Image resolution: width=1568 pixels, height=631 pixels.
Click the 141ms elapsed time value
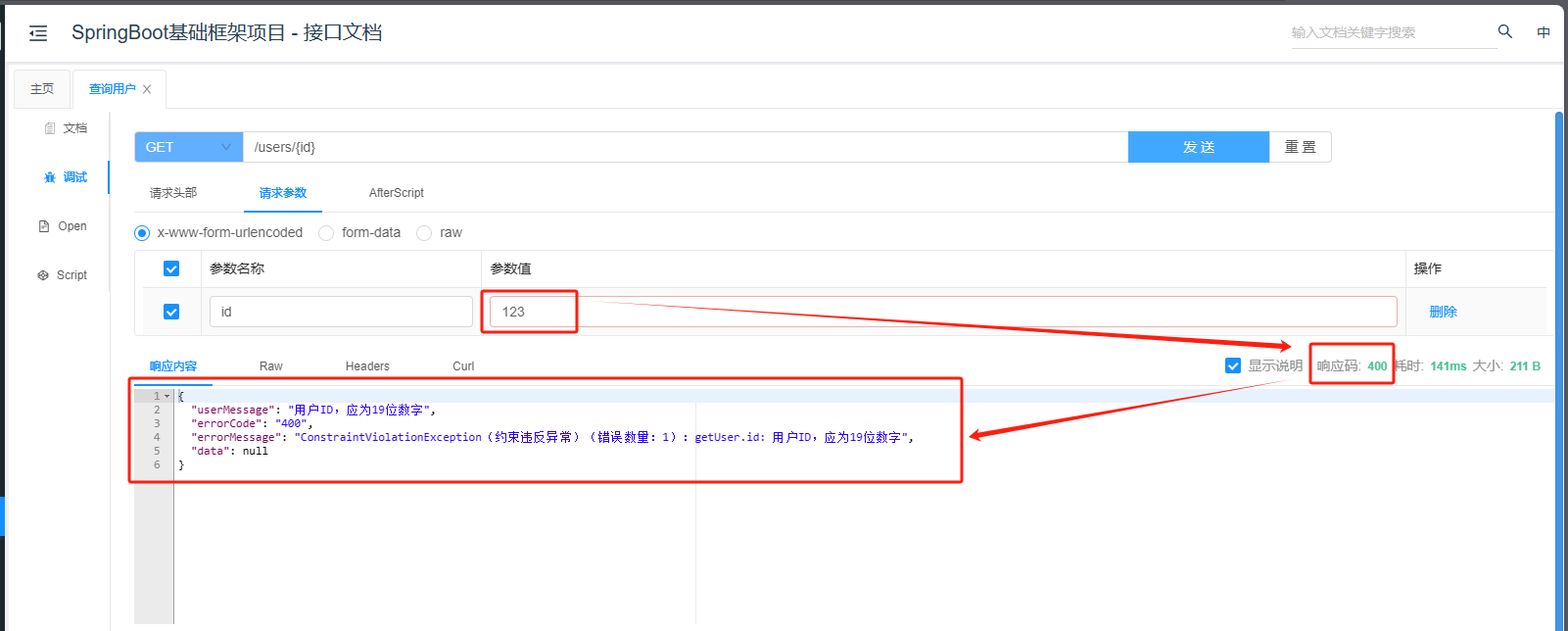pos(1448,366)
